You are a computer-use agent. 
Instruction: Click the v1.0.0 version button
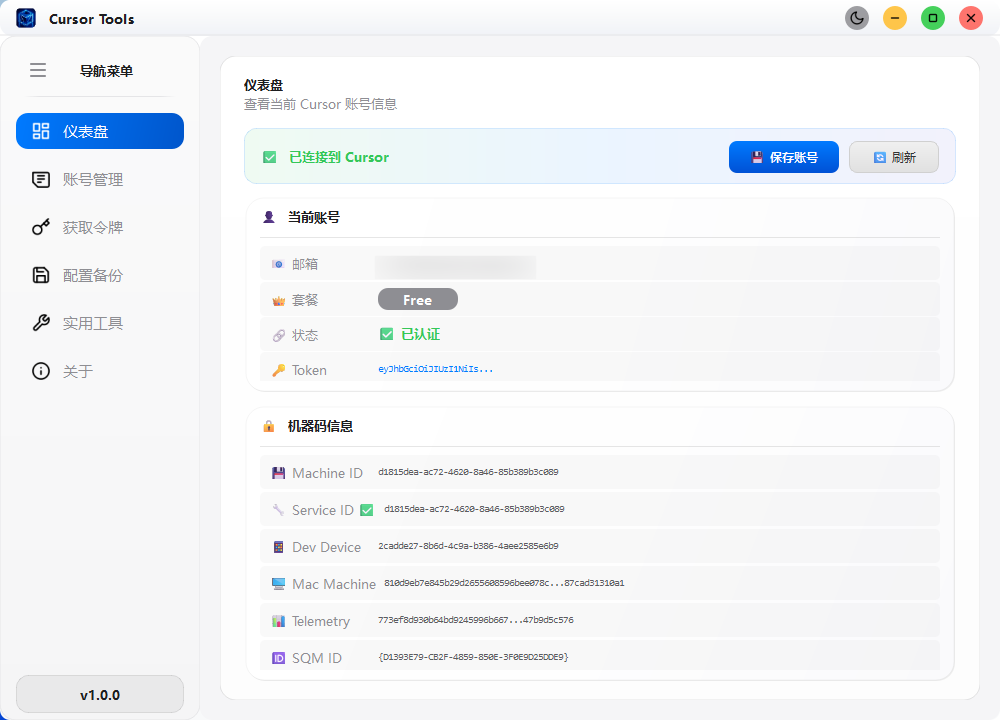(100, 694)
